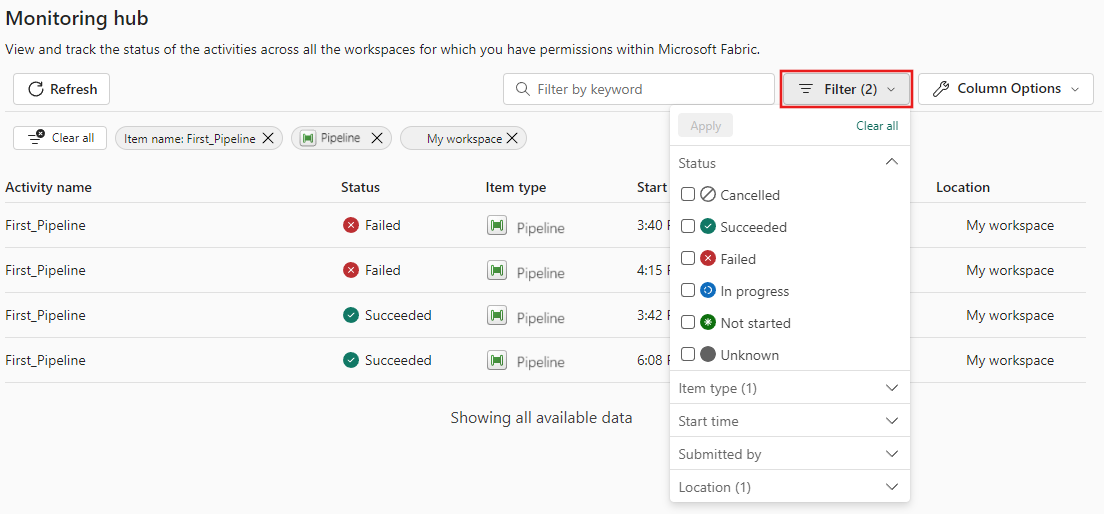Check the Failed status checkbox

pos(688,258)
